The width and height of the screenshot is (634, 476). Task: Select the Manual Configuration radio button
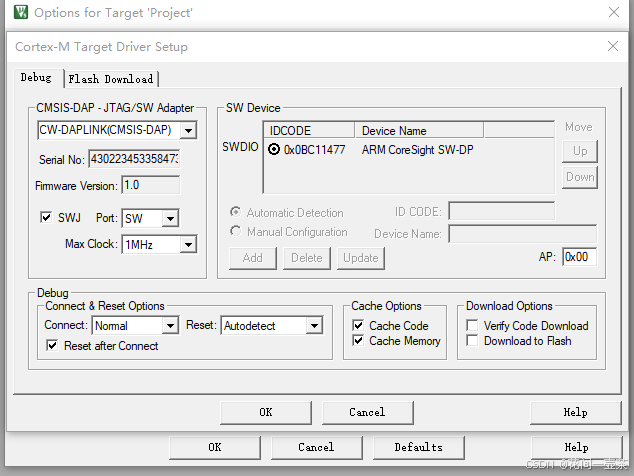tap(235, 231)
